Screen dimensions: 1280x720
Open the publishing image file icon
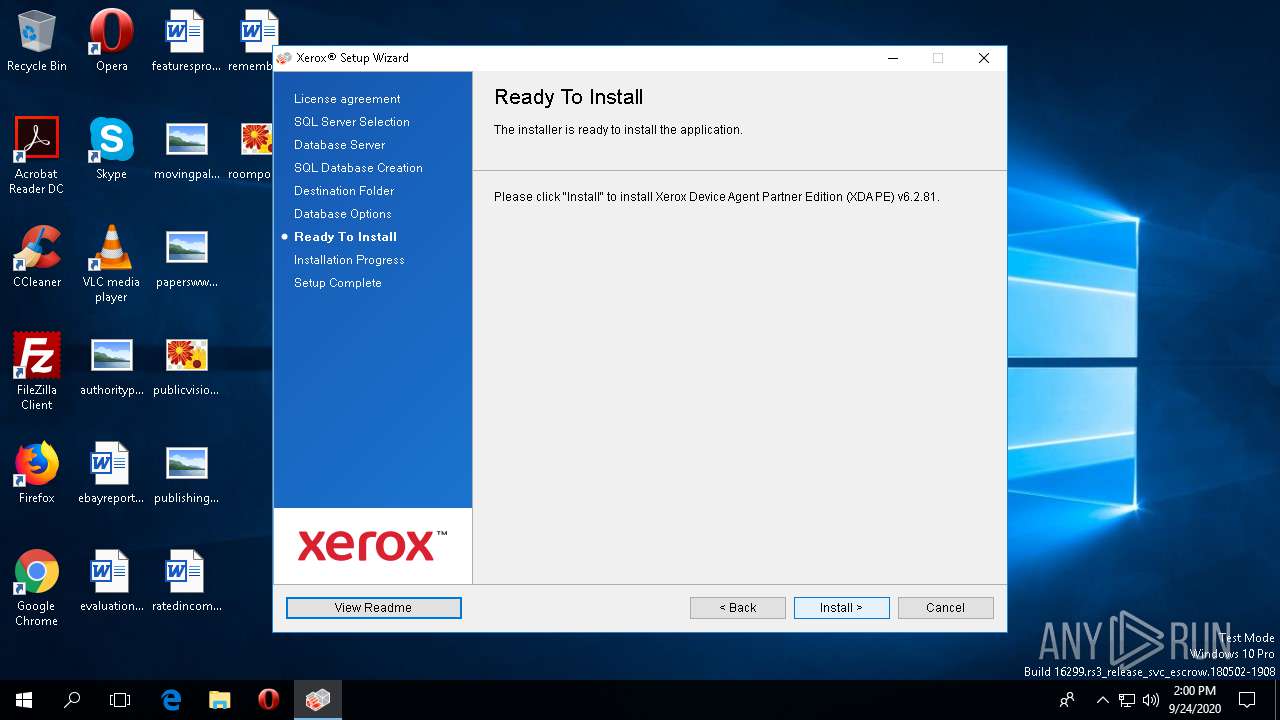coord(186,473)
